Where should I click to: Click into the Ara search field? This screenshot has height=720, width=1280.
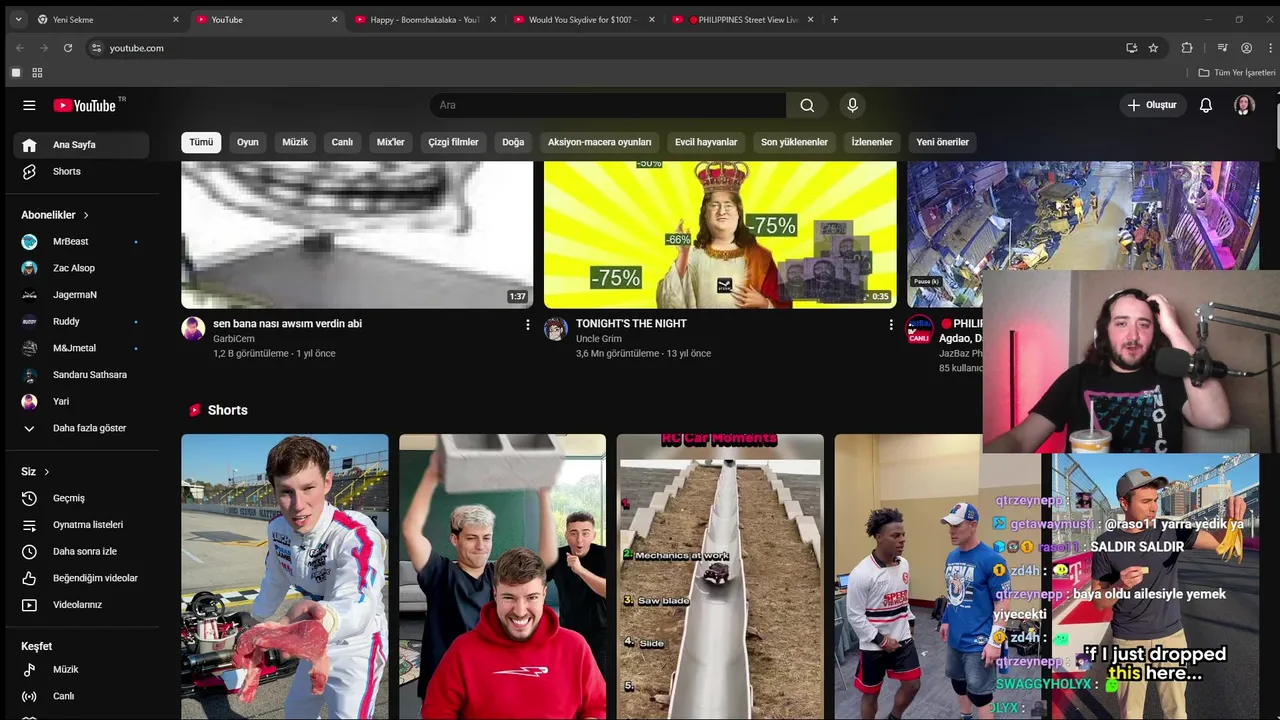tap(608, 105)
